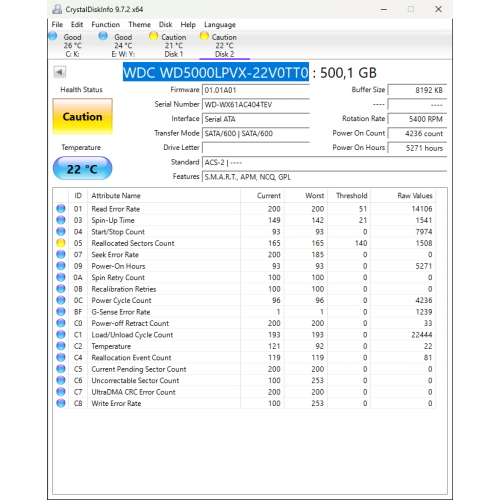
Task: Click the raw value 22444
Action: (422, 335)
